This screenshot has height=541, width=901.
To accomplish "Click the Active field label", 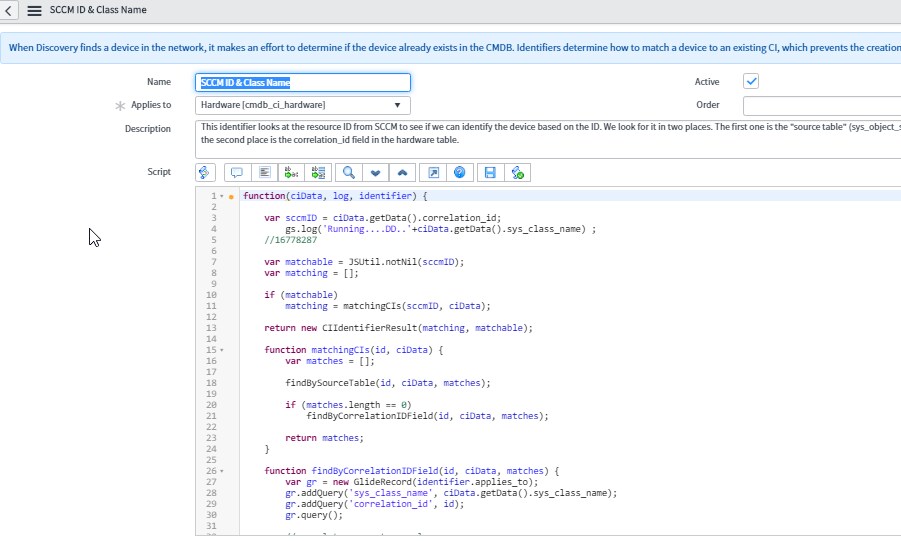I will [x=707, y=82].
